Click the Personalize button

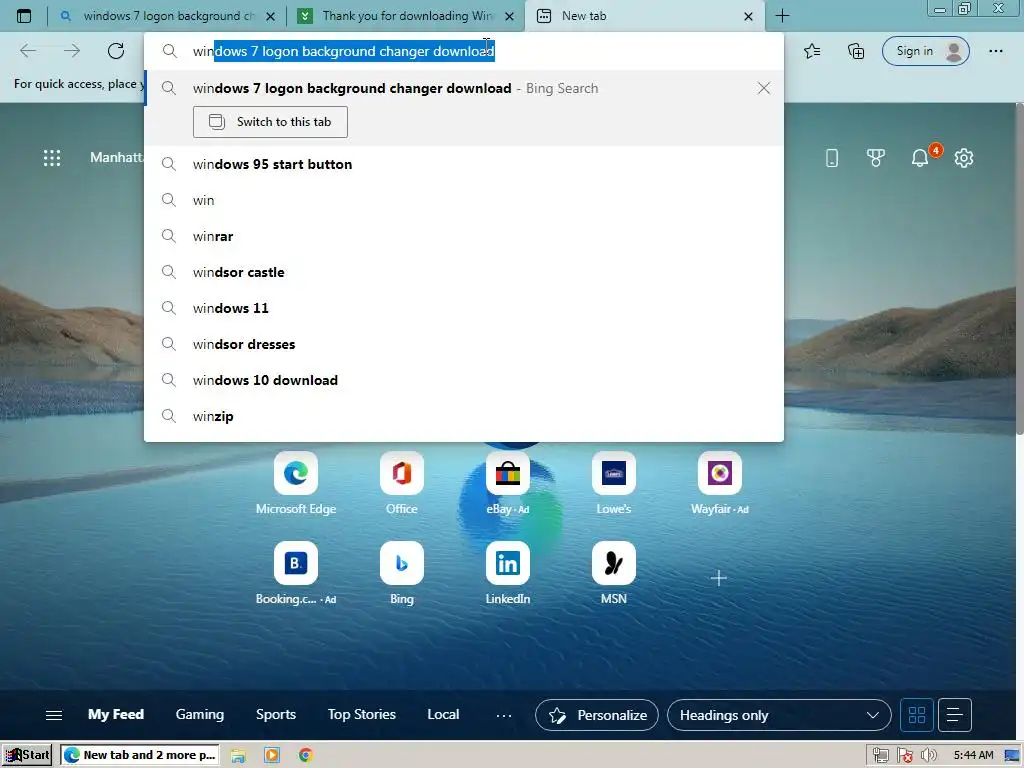tap(597, 715)
